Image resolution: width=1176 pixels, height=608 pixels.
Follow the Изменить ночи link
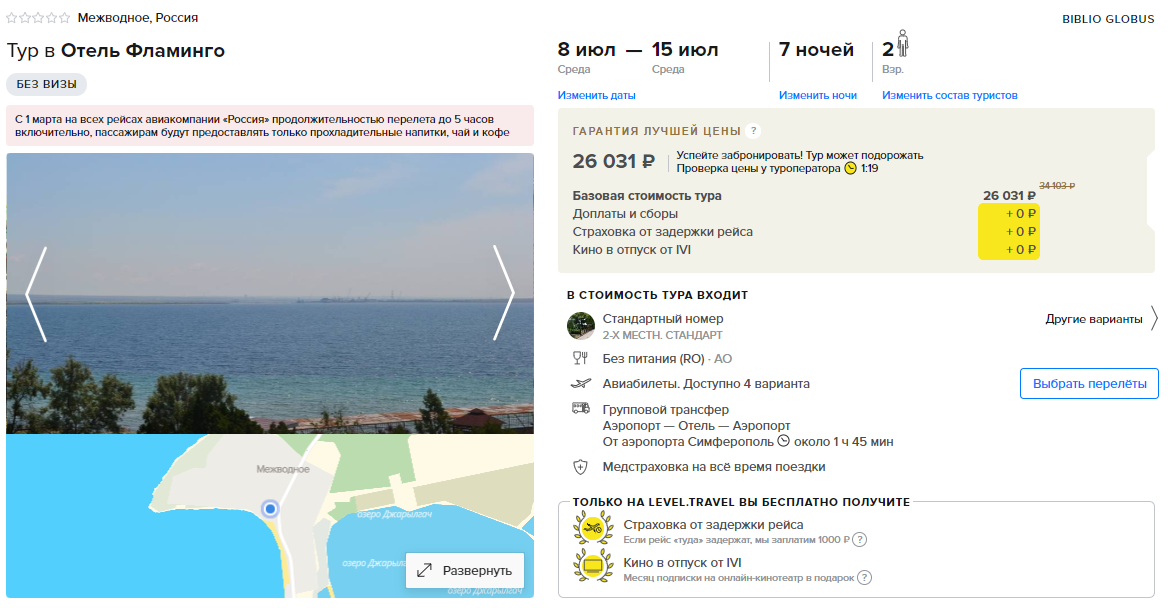pyautogui.click(x=818, y=95)
